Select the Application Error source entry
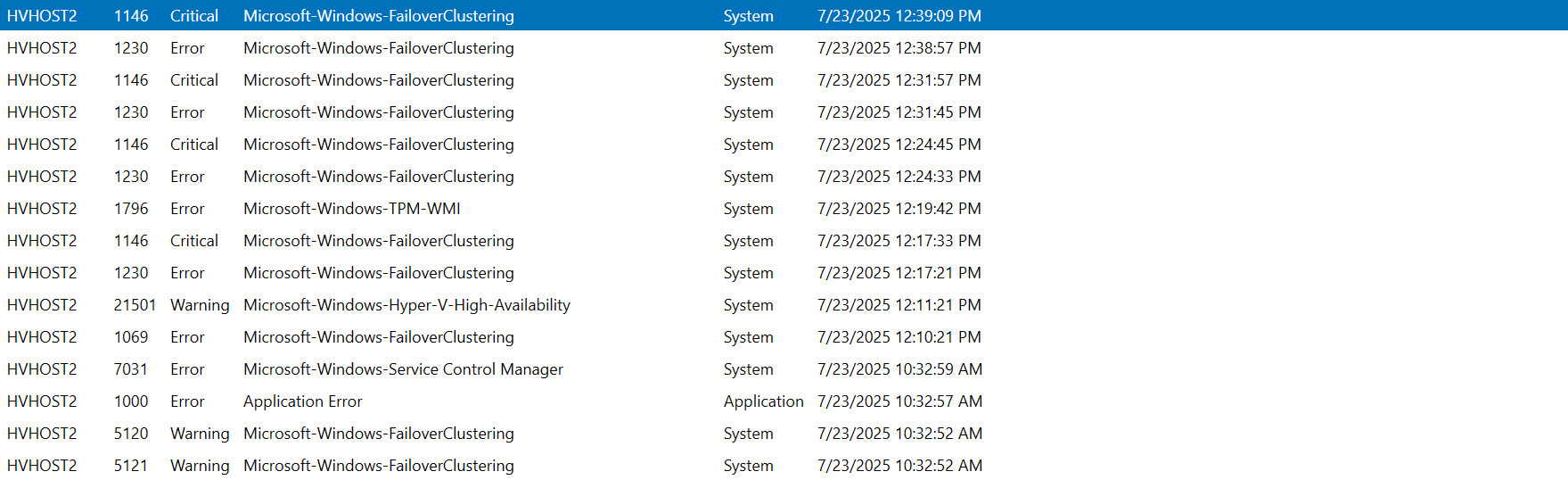The height and width of the screenshot is (480, 1568). 302,401
